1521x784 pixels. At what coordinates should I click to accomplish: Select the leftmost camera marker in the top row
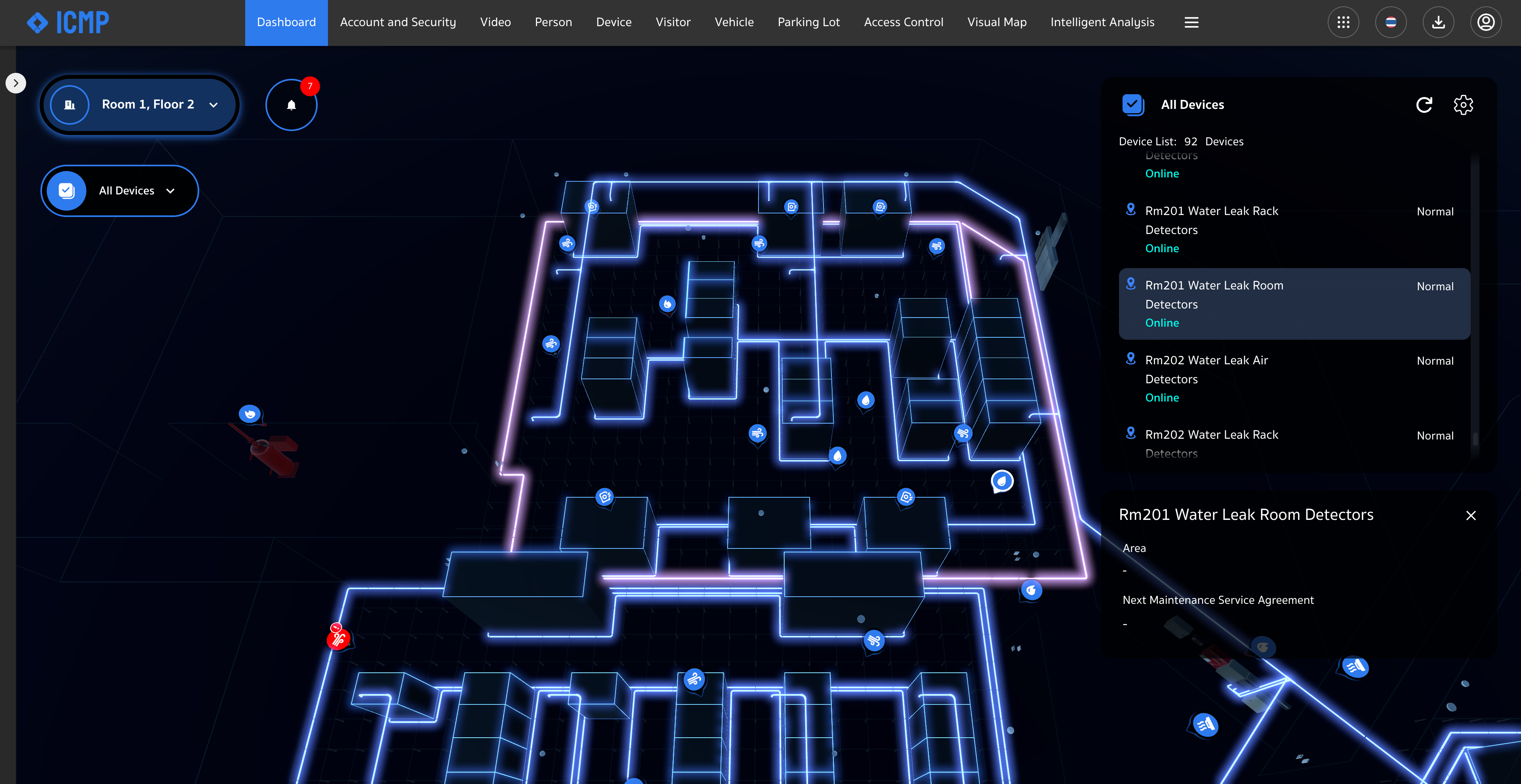click(592, 207)
